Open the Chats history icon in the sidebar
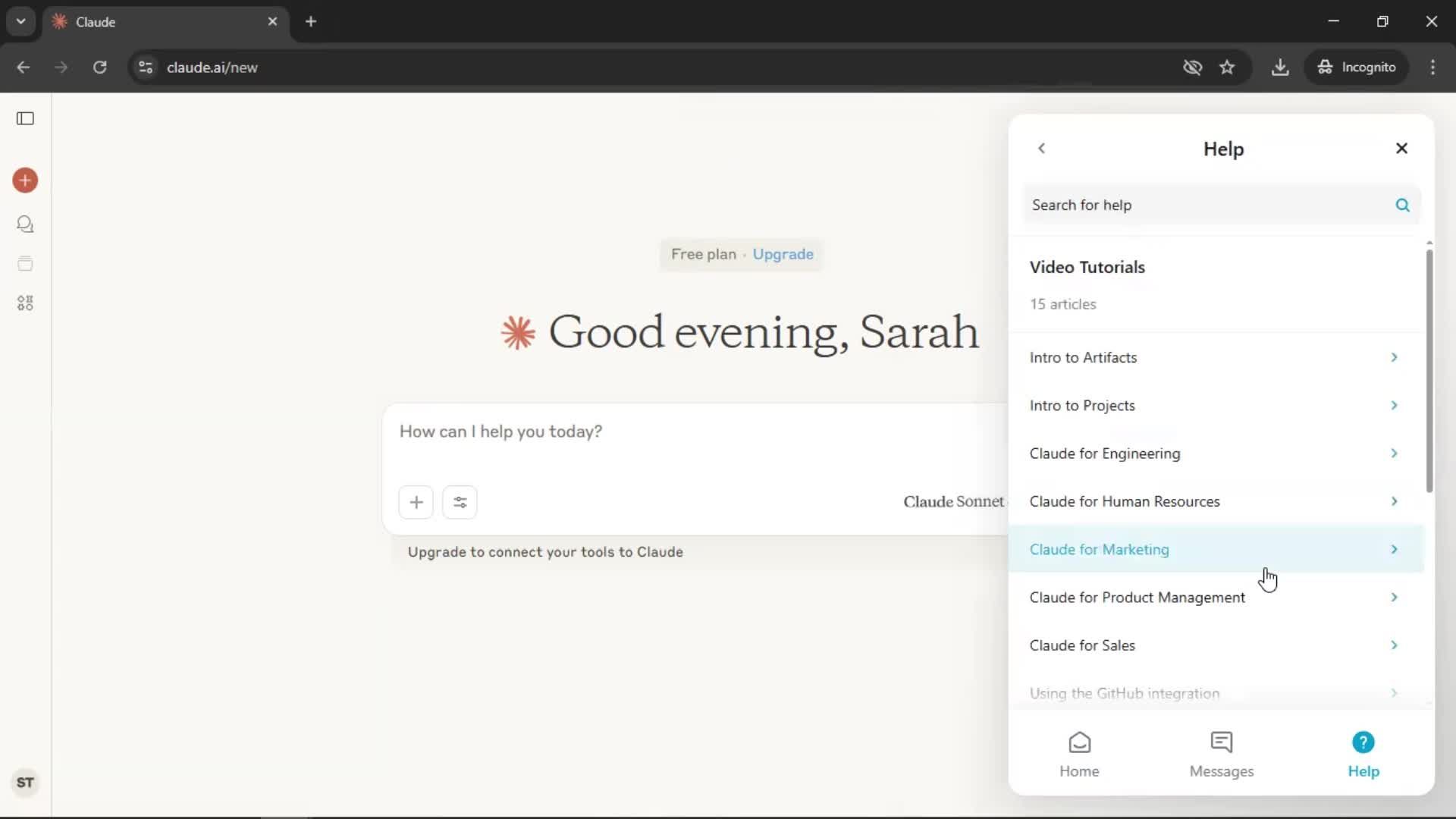 coord(25,224)
